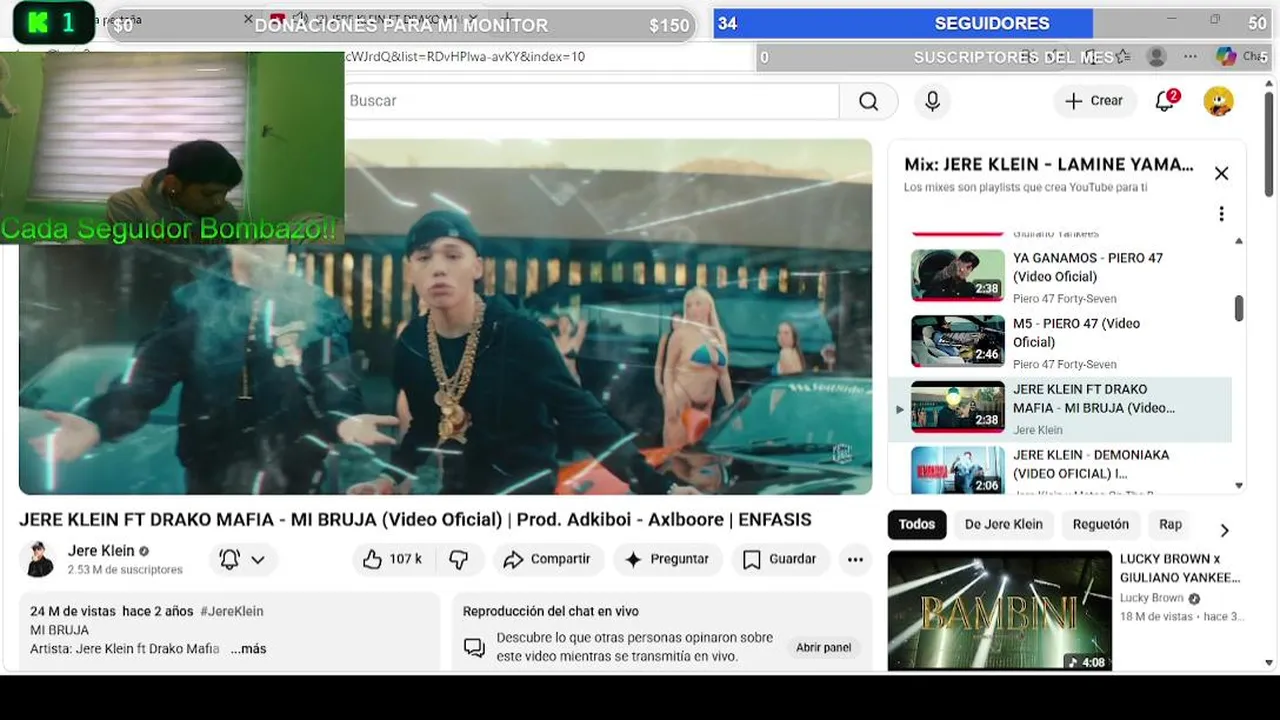Expand description with ...más
This screenshot has width=1280, height=720.
tap(248, 649)
